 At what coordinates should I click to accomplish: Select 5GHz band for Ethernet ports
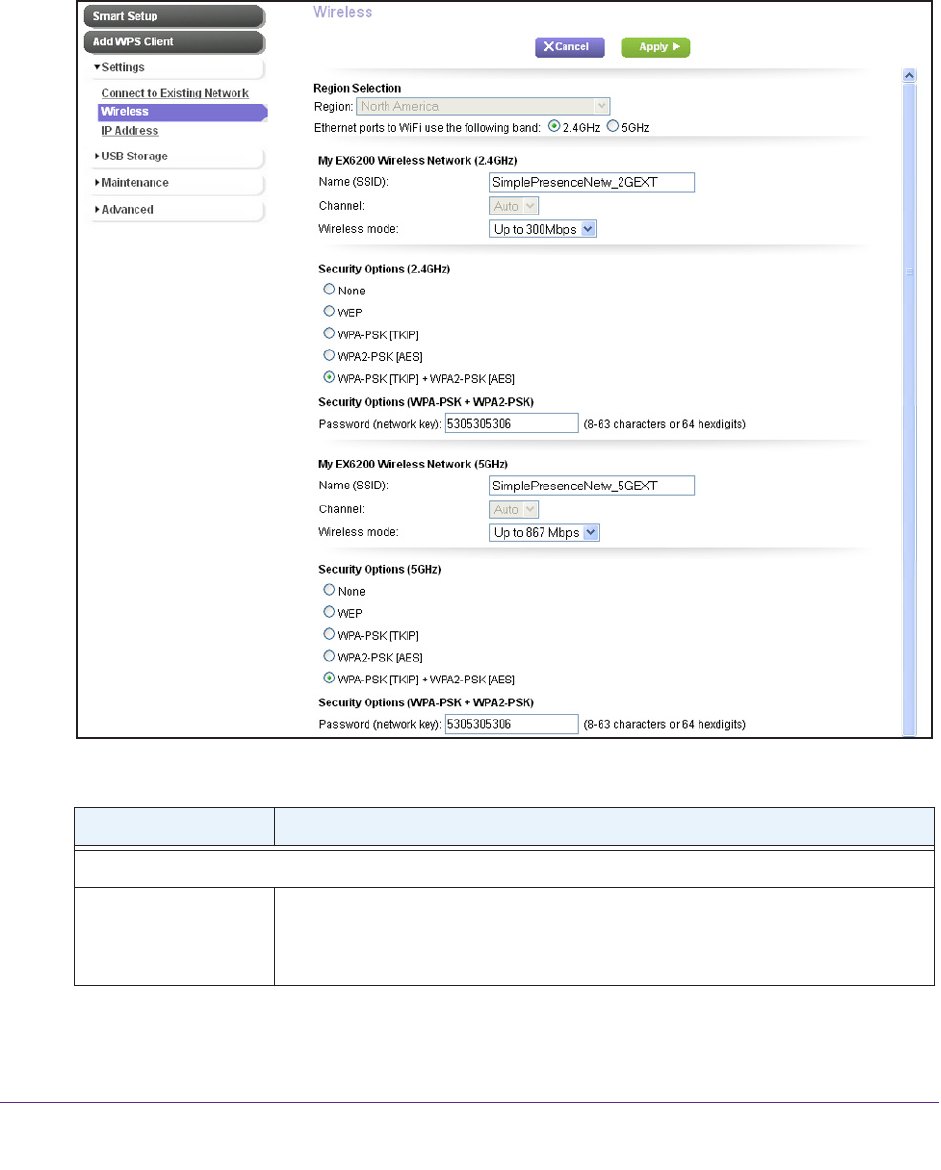click(x=613, y=126)
